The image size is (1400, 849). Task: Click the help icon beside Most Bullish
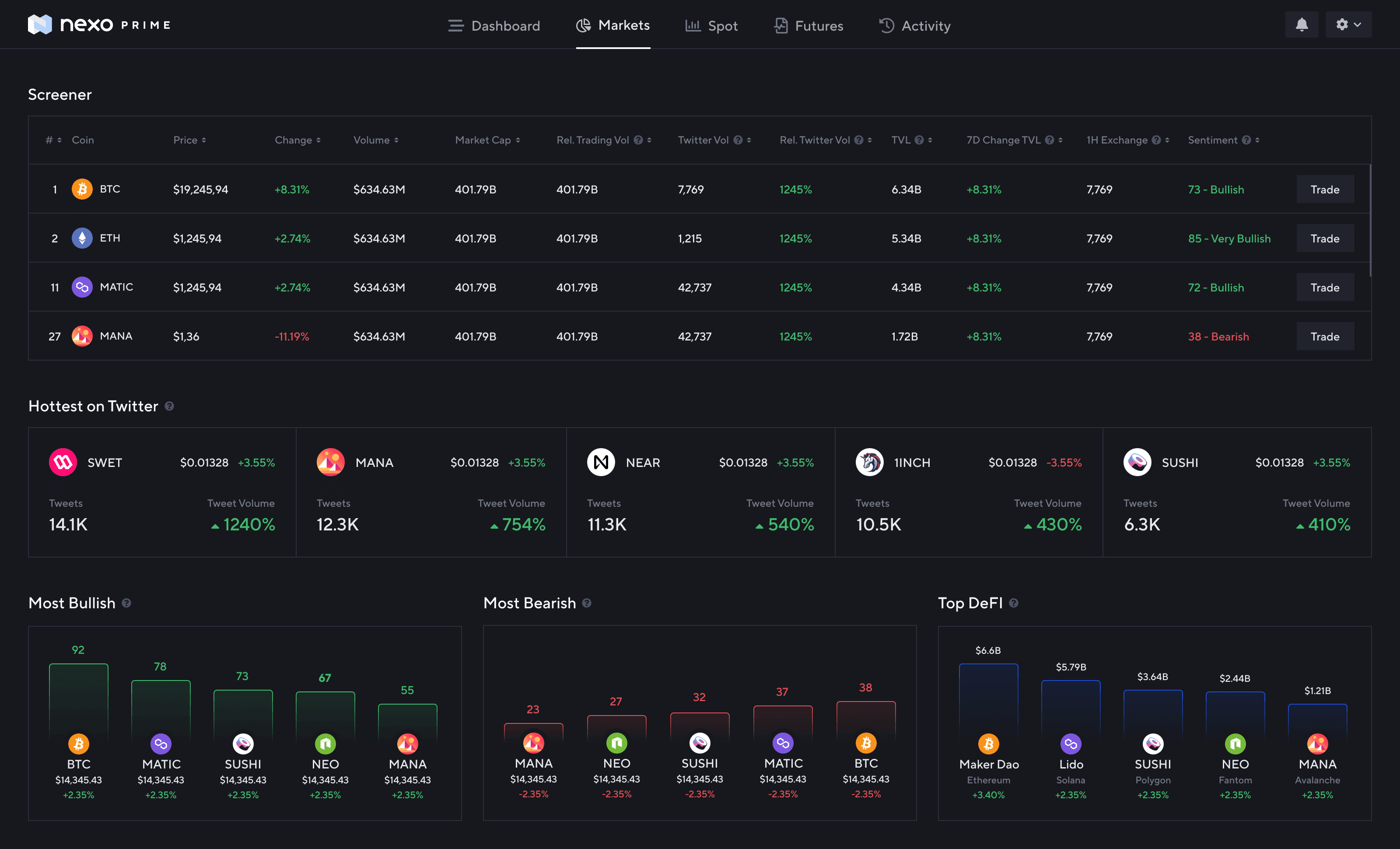pos(127,603)
